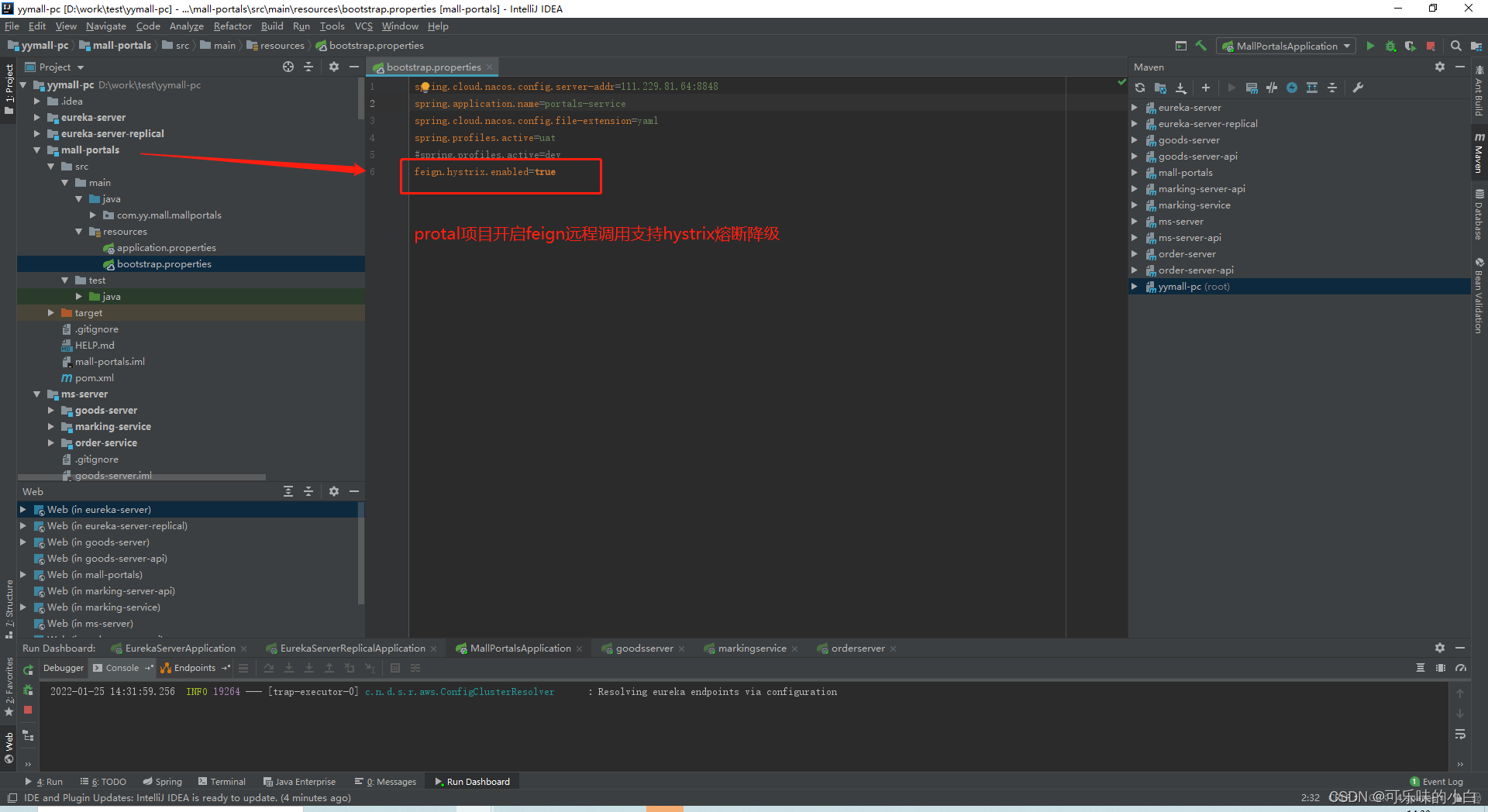Collapse all in Project panel
The height and width of the screenshot is (812, 1488).
coord(308,67)
